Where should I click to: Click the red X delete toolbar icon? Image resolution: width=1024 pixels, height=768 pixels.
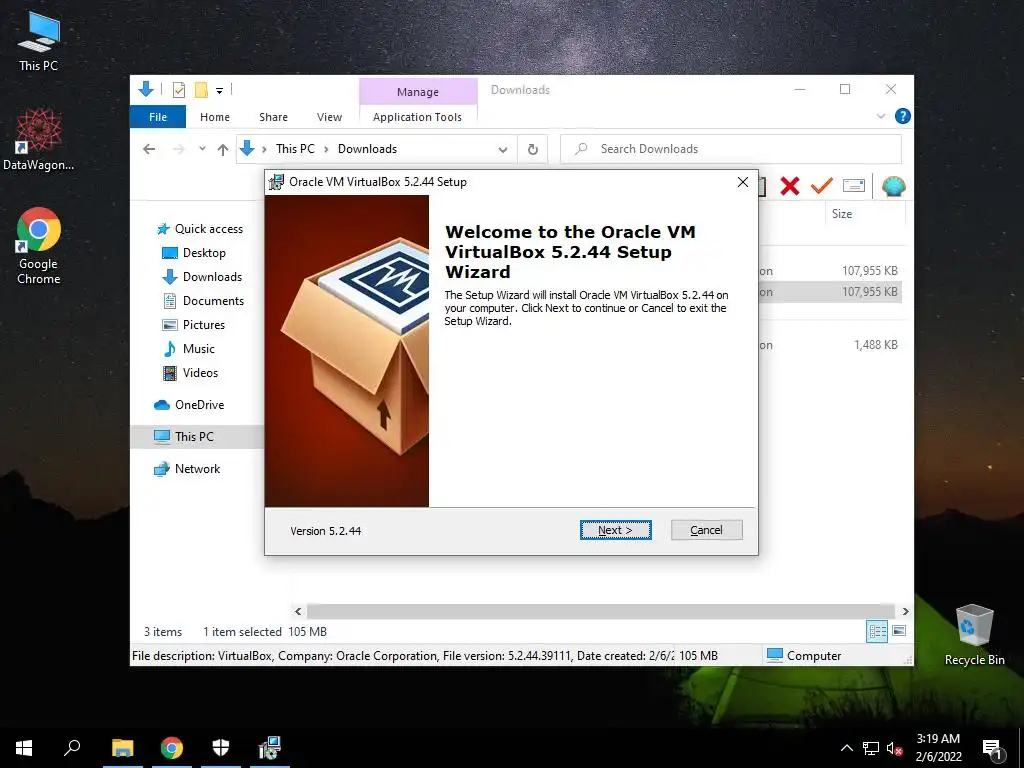click(x=790, y=186)
